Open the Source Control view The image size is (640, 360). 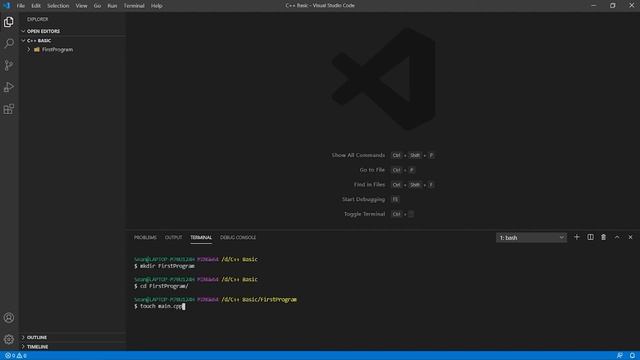coord(9,65)
